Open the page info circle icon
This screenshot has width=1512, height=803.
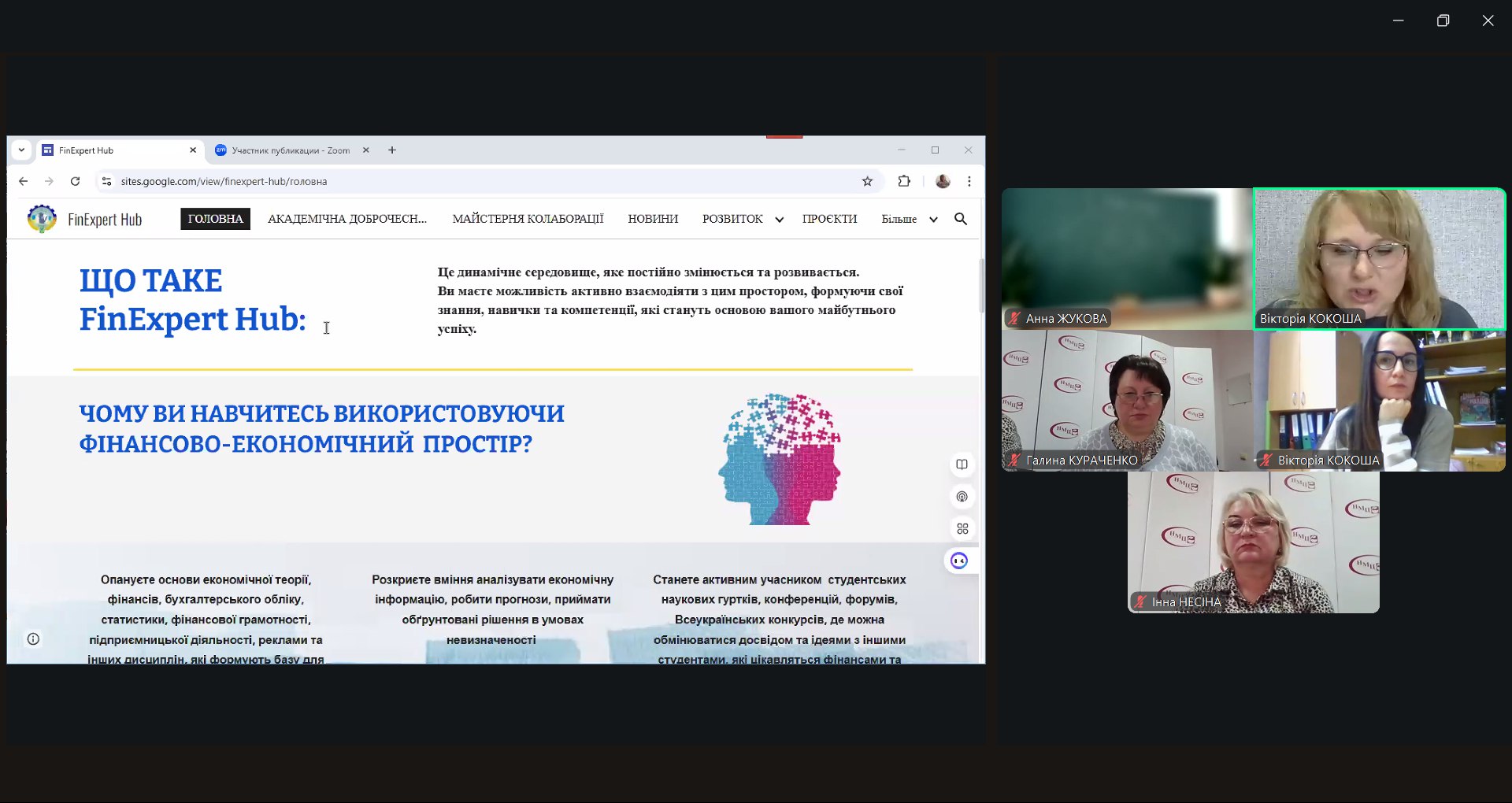pos(33,639)
